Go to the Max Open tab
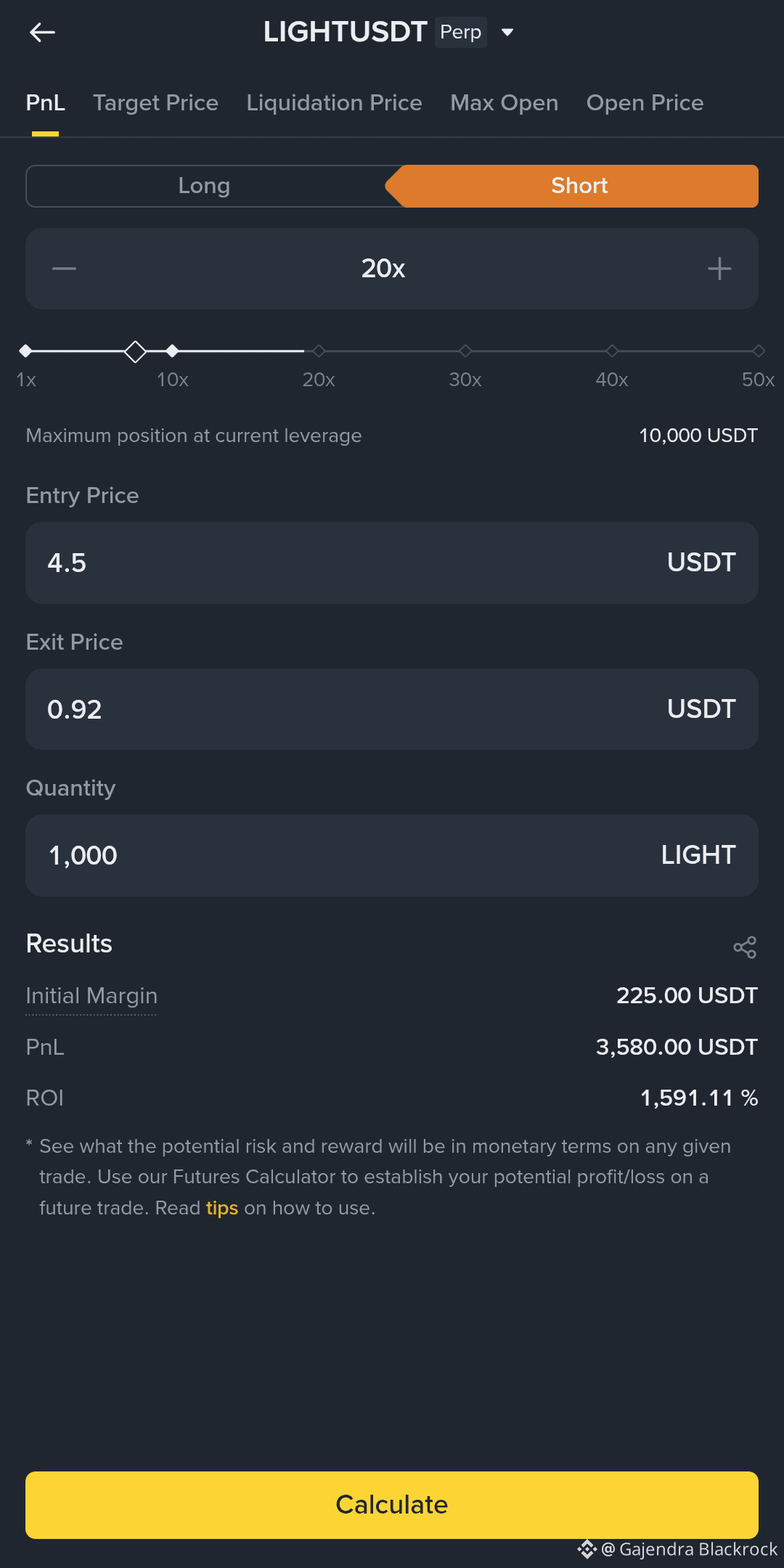The image size is (784, 1568). [504, 103]
